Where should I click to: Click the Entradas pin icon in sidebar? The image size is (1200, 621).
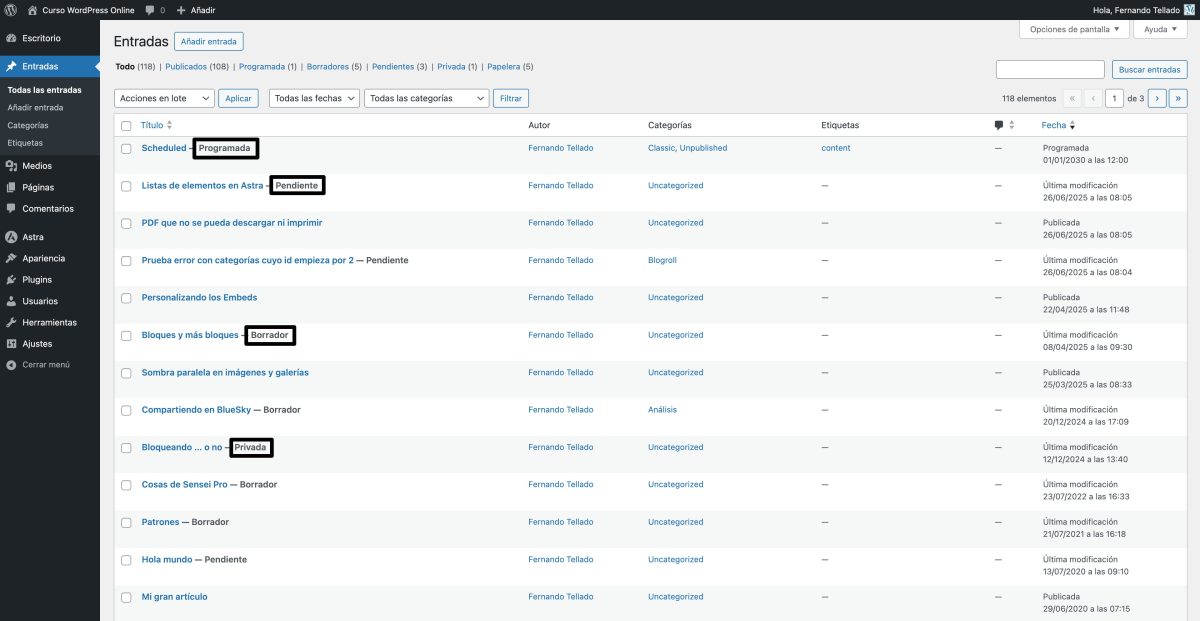click(11, 66)
